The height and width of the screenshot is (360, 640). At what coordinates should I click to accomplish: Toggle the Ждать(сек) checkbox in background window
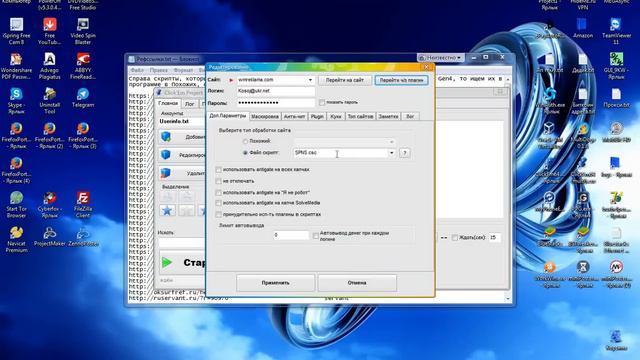[x=455, y=237]
